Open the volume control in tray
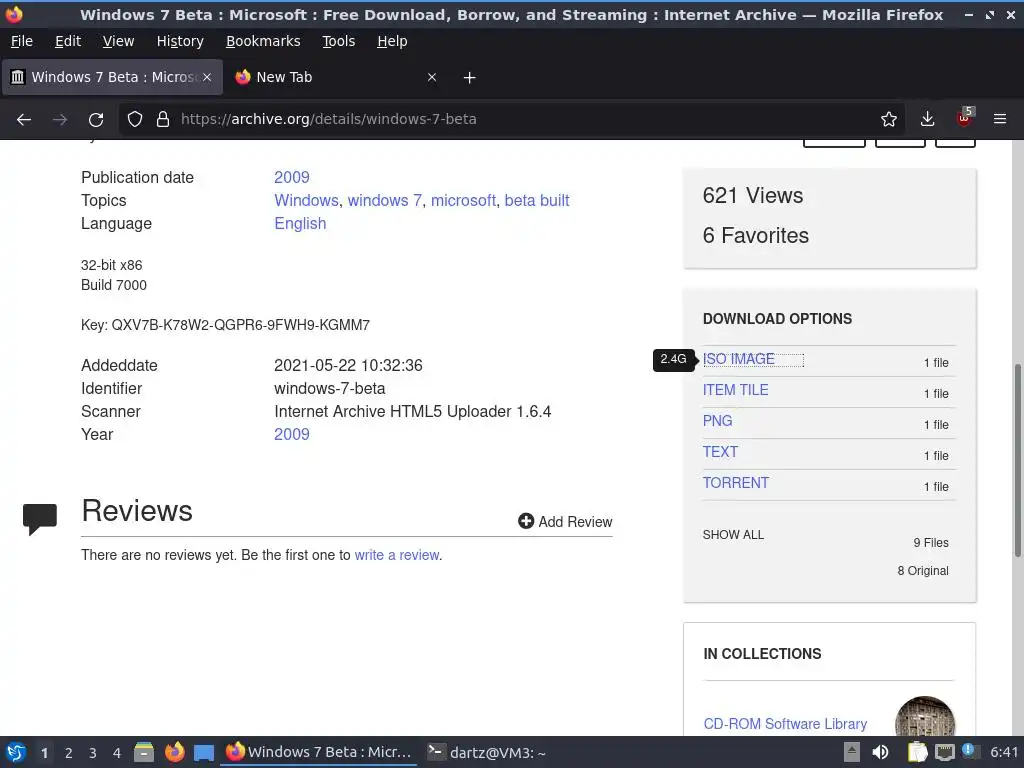Viewport: 1024px width, 768px height. [x=880, y=752]
